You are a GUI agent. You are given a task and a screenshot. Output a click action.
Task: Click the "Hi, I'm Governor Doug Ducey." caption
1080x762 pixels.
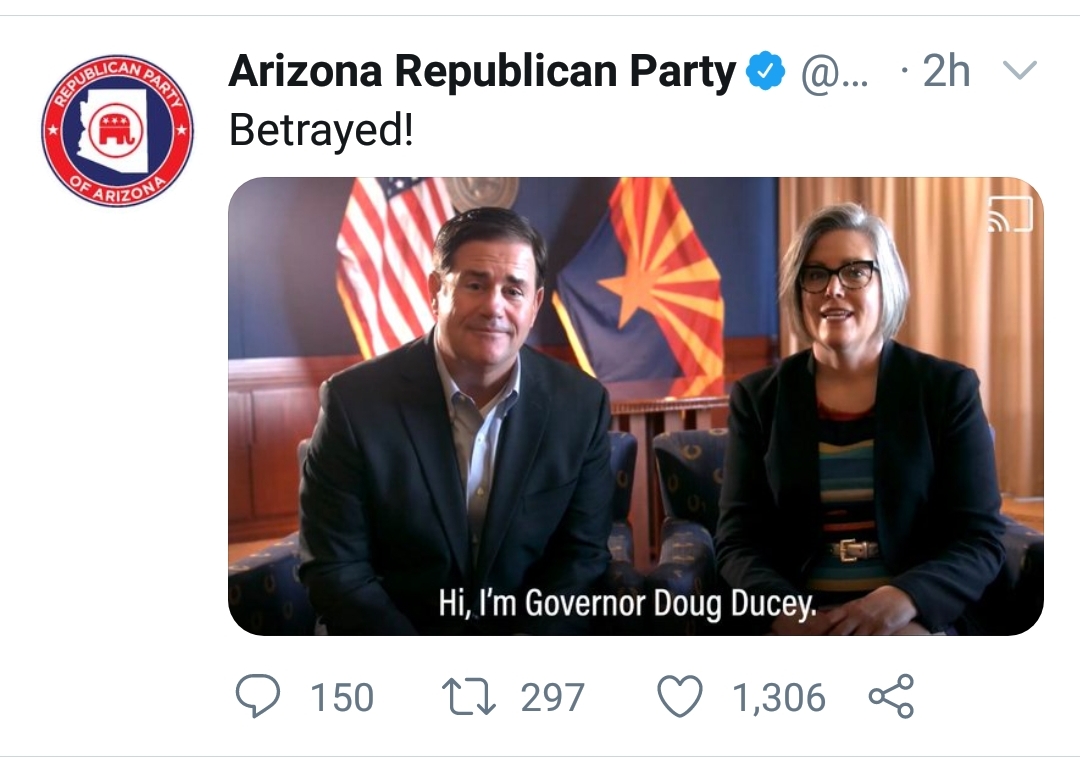click(x=627, y=604)
